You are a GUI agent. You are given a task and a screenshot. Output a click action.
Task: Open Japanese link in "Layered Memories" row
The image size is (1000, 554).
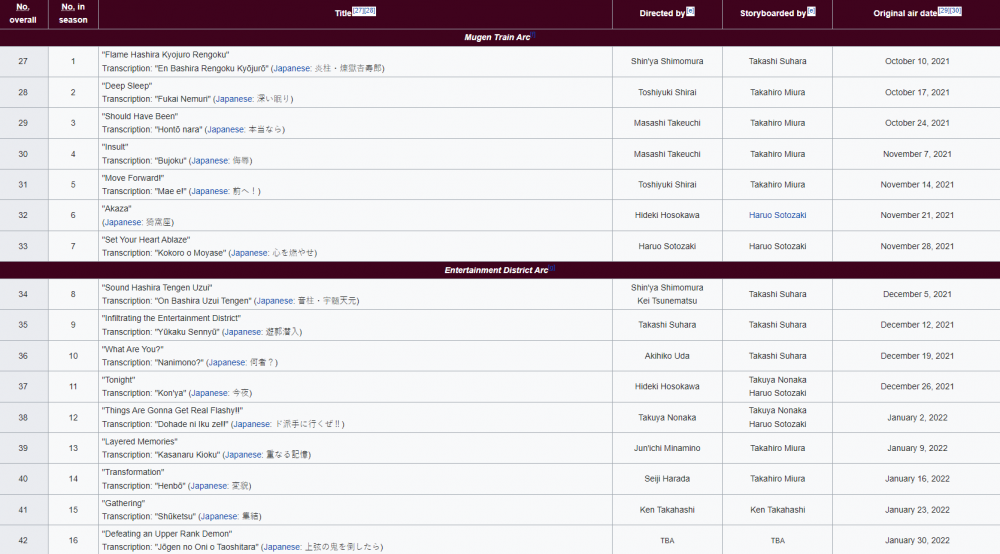[x=244, y=455]
